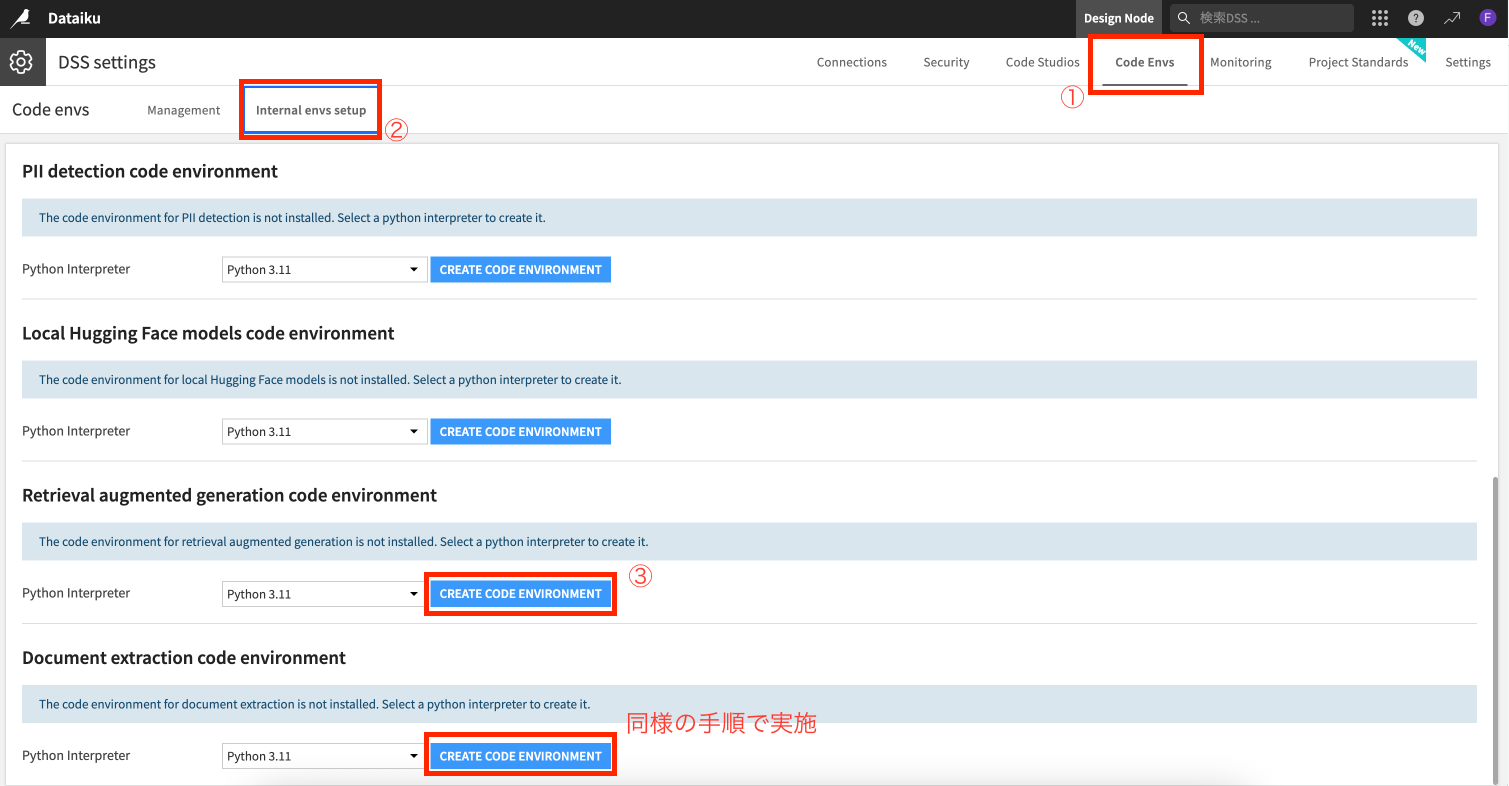Screen dimensions: 1509x786
Task: Click the Local Hugging Face models heading
Action: (x=208, y=333)
